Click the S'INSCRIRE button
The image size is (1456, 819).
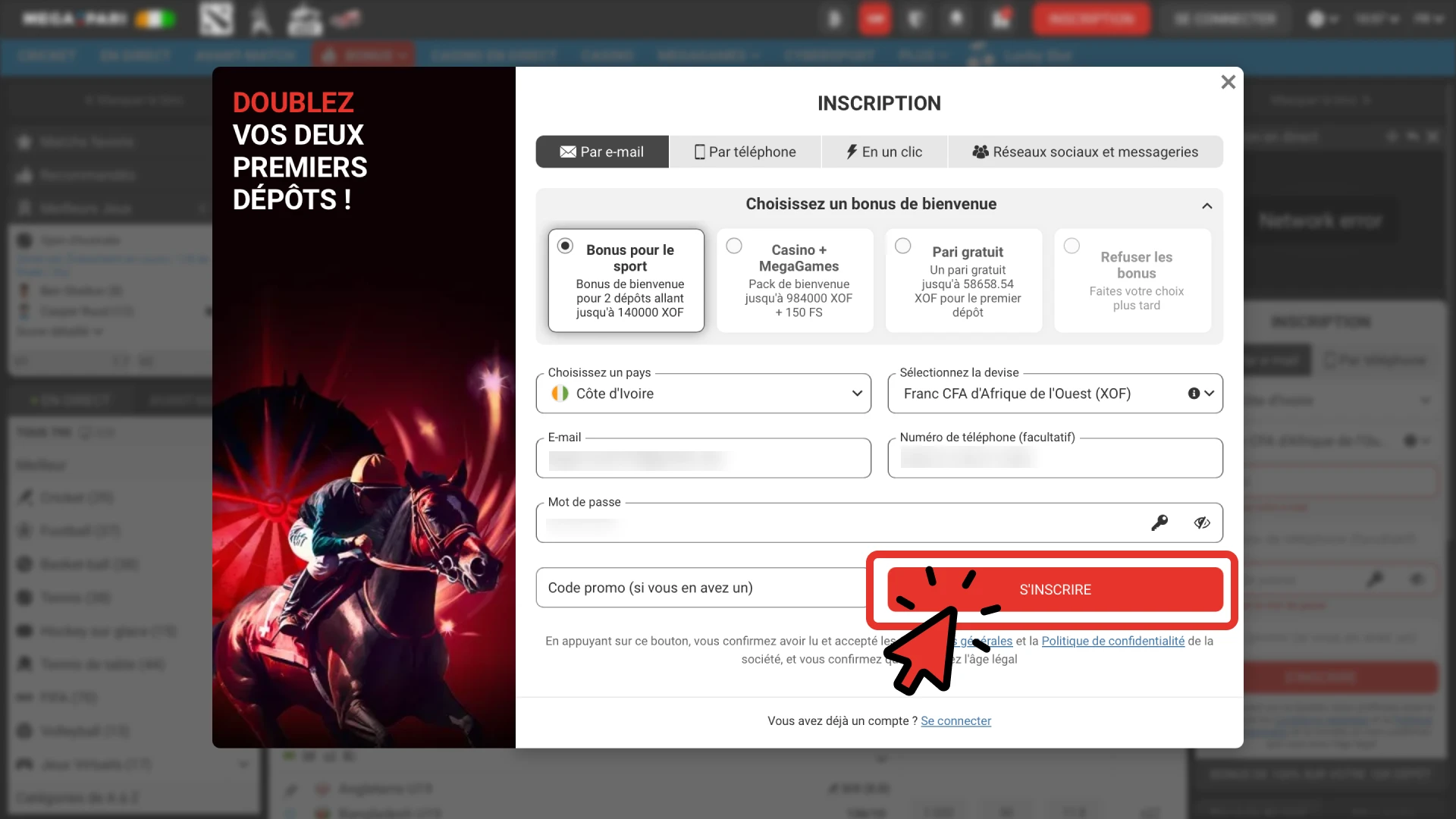tap(1055, 589)
